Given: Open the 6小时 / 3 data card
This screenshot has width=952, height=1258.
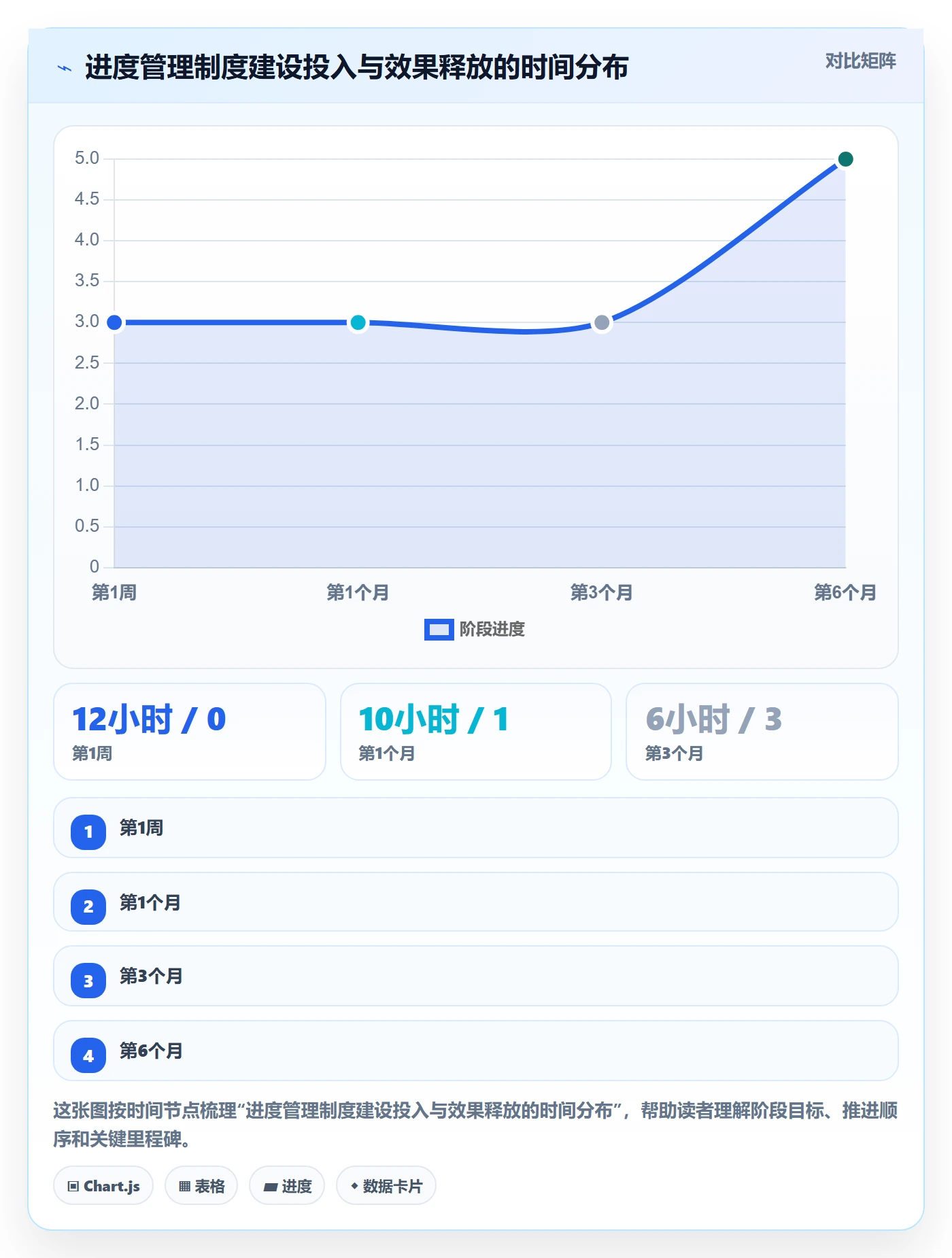Looking at the screenshot, I should (x=762, y=732).
